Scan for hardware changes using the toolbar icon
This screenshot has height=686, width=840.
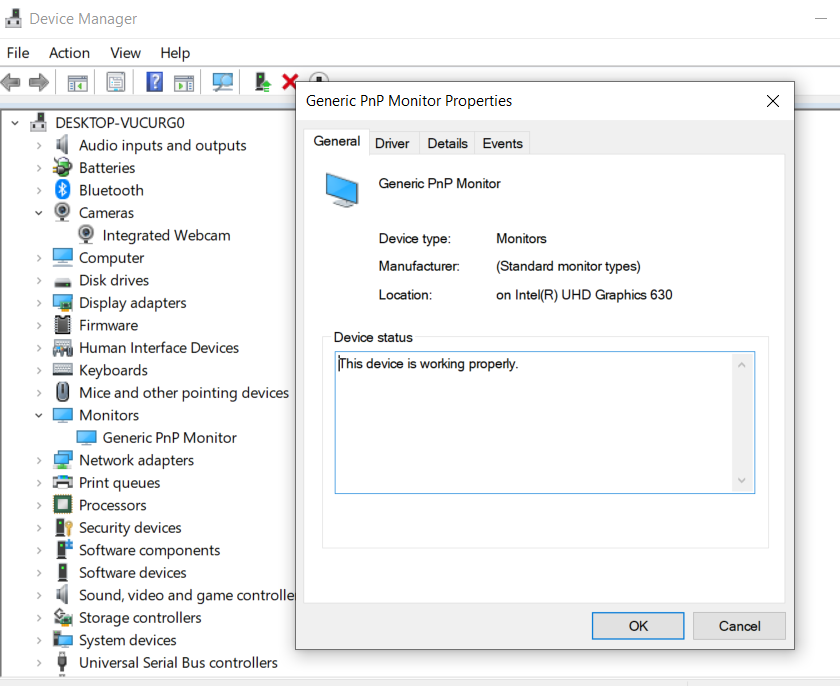(x=222, y=81)
